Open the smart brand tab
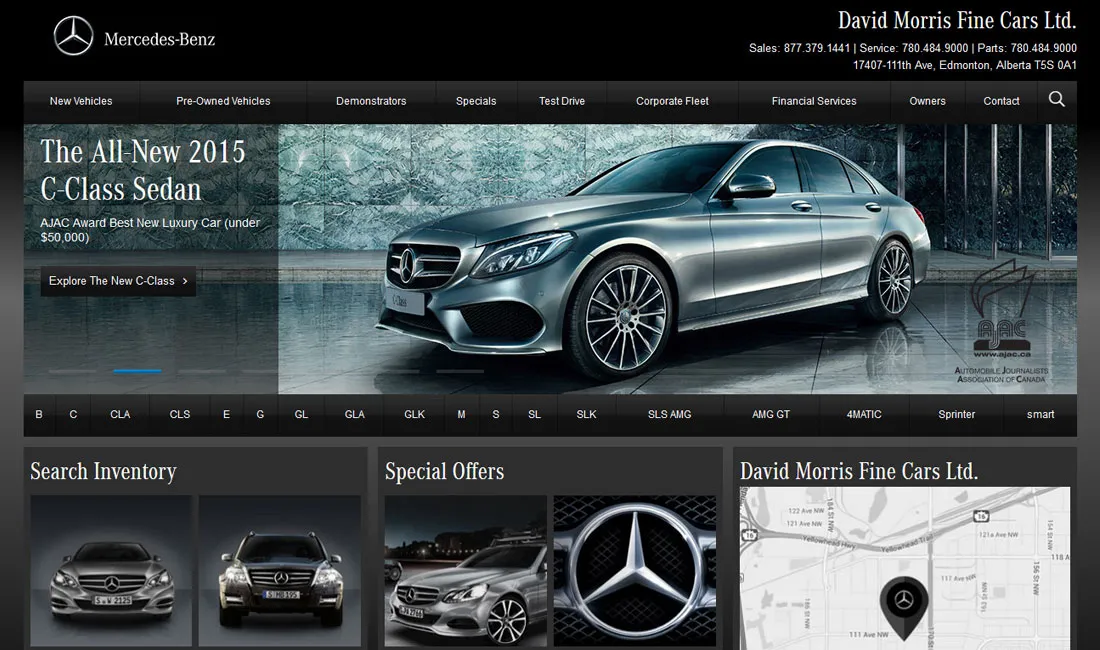The height and width of the screenshot is (650, 1100). pos(1040,414)
